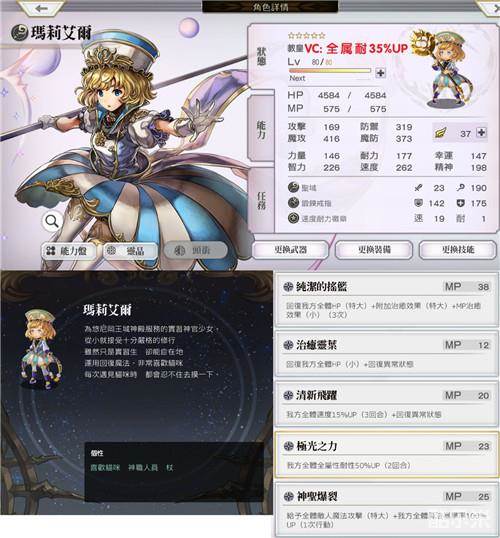Screen dimensions: 500x538
Task: Select the 治癒靈葉 skill entry
Action: (387, 353)
